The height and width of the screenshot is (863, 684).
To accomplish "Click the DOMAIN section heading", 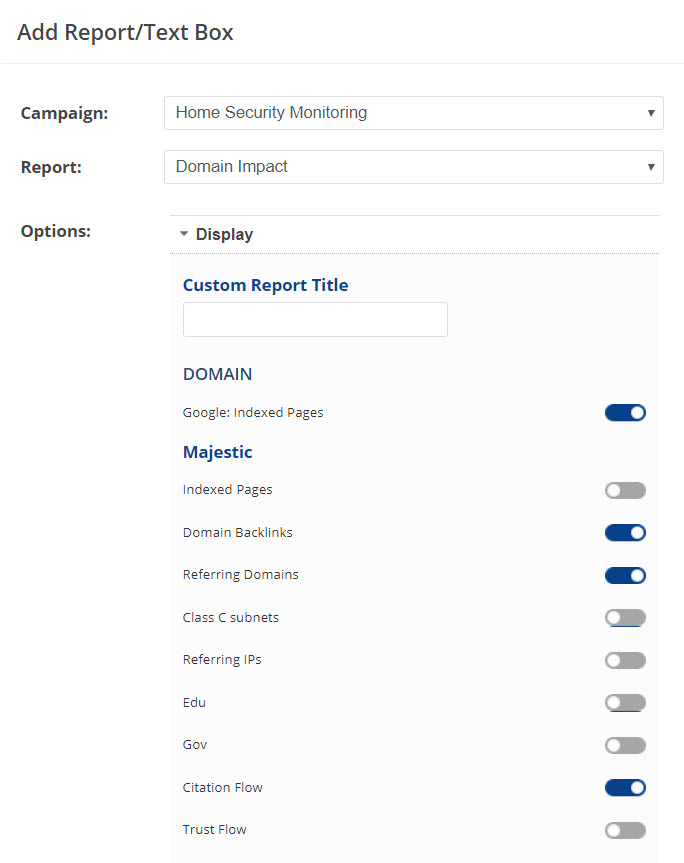I will click(217, 374).
